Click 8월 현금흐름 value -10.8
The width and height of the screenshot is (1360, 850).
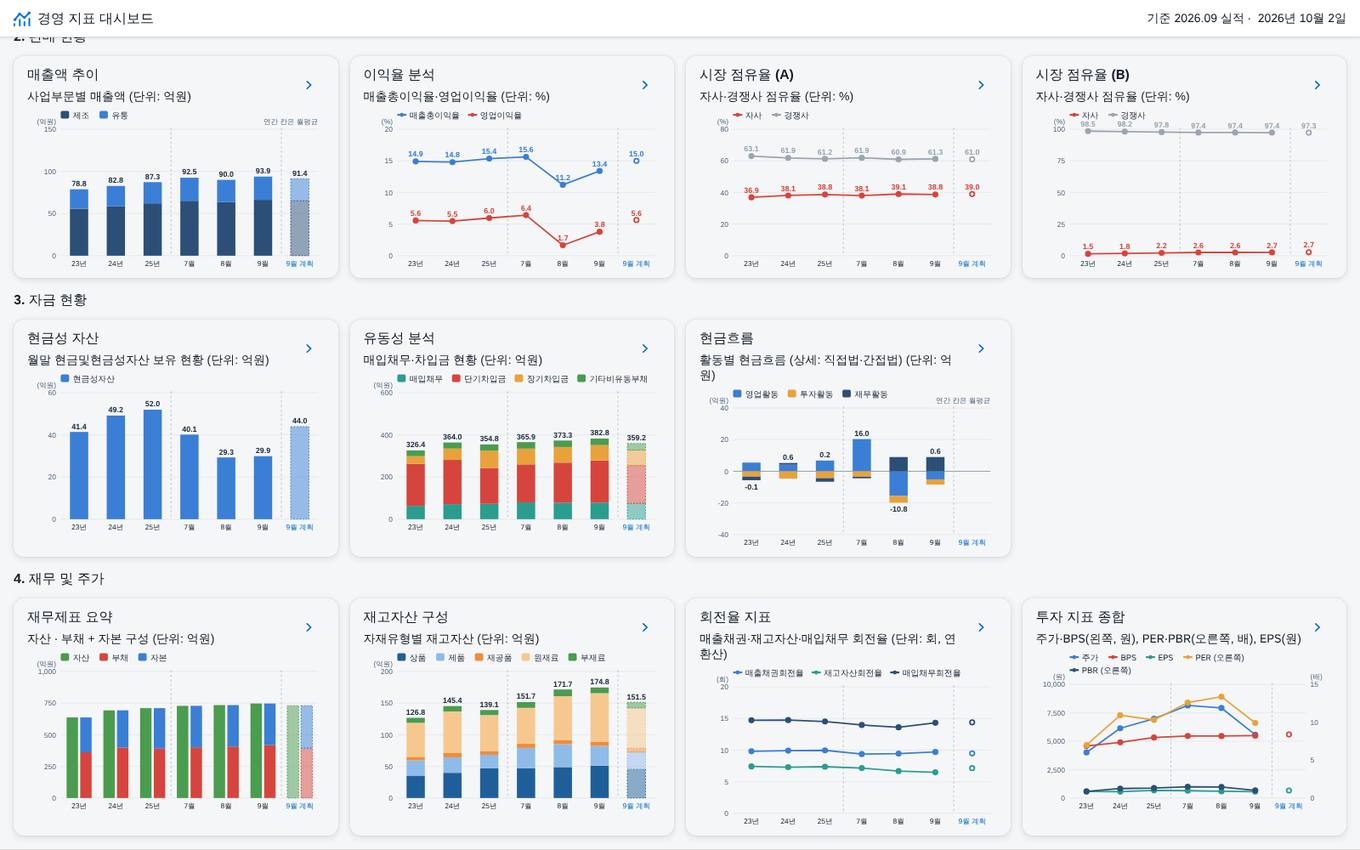899,509
